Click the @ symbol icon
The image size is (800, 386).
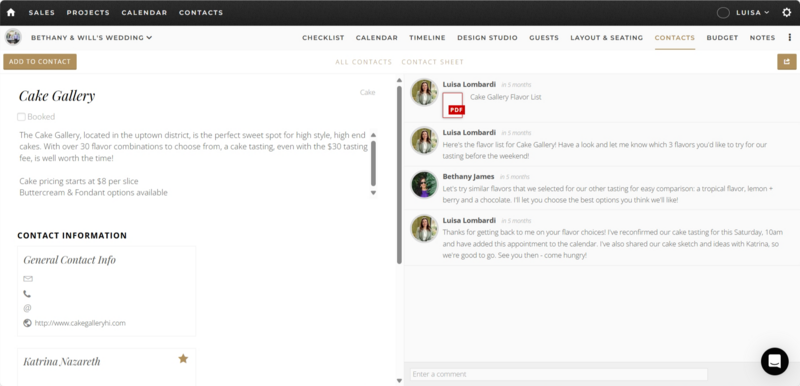[27, 308]
